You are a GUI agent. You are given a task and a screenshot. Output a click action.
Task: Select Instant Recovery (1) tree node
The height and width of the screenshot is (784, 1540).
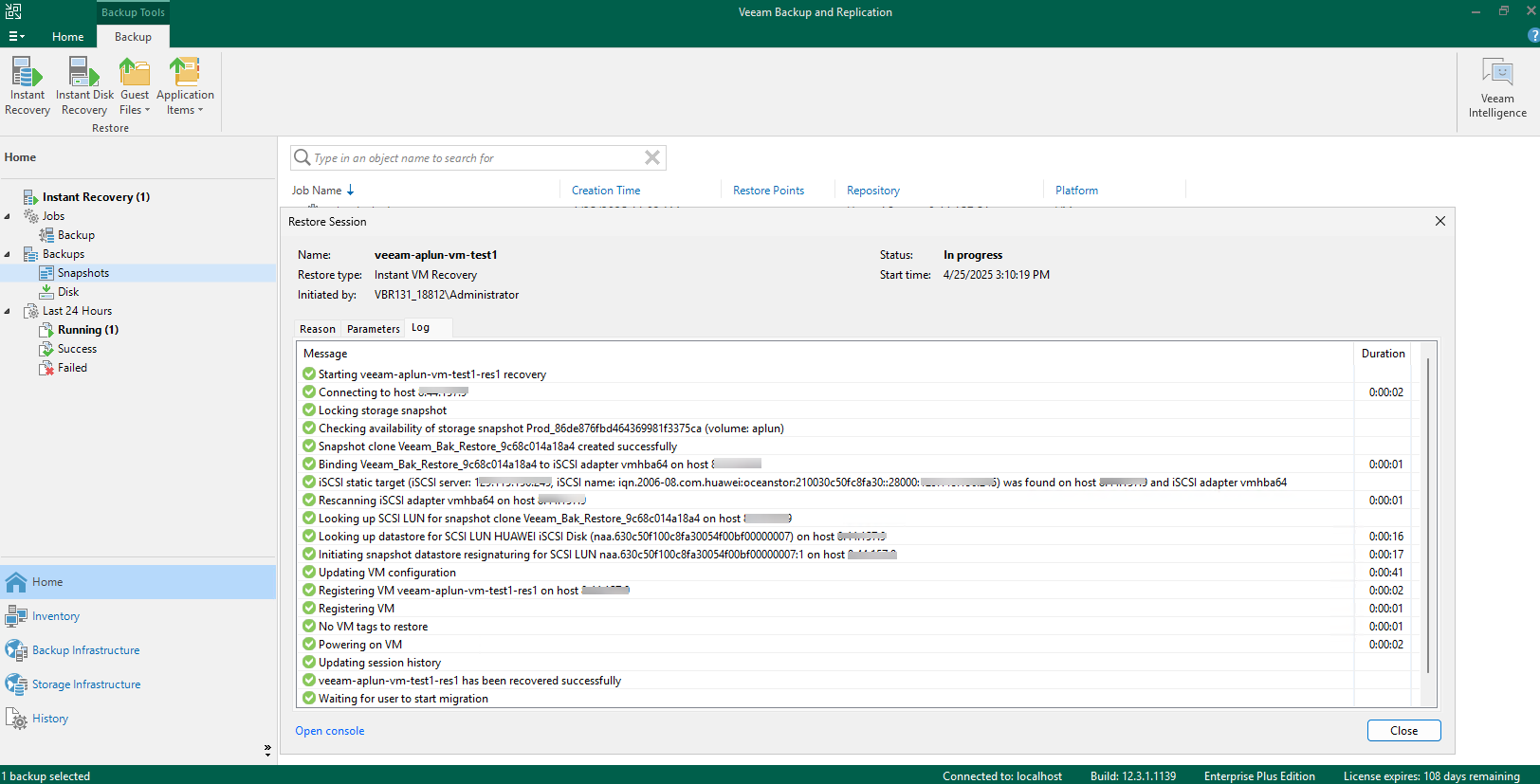point(96,197)
